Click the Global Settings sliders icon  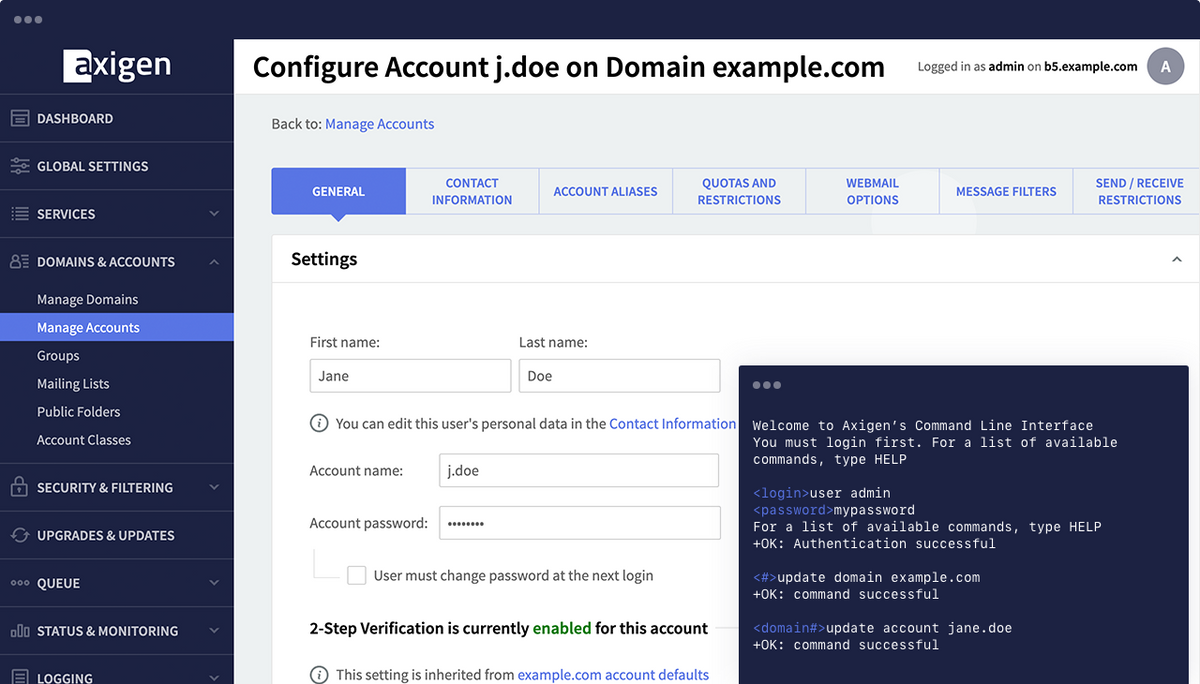[x=20, y=166]
